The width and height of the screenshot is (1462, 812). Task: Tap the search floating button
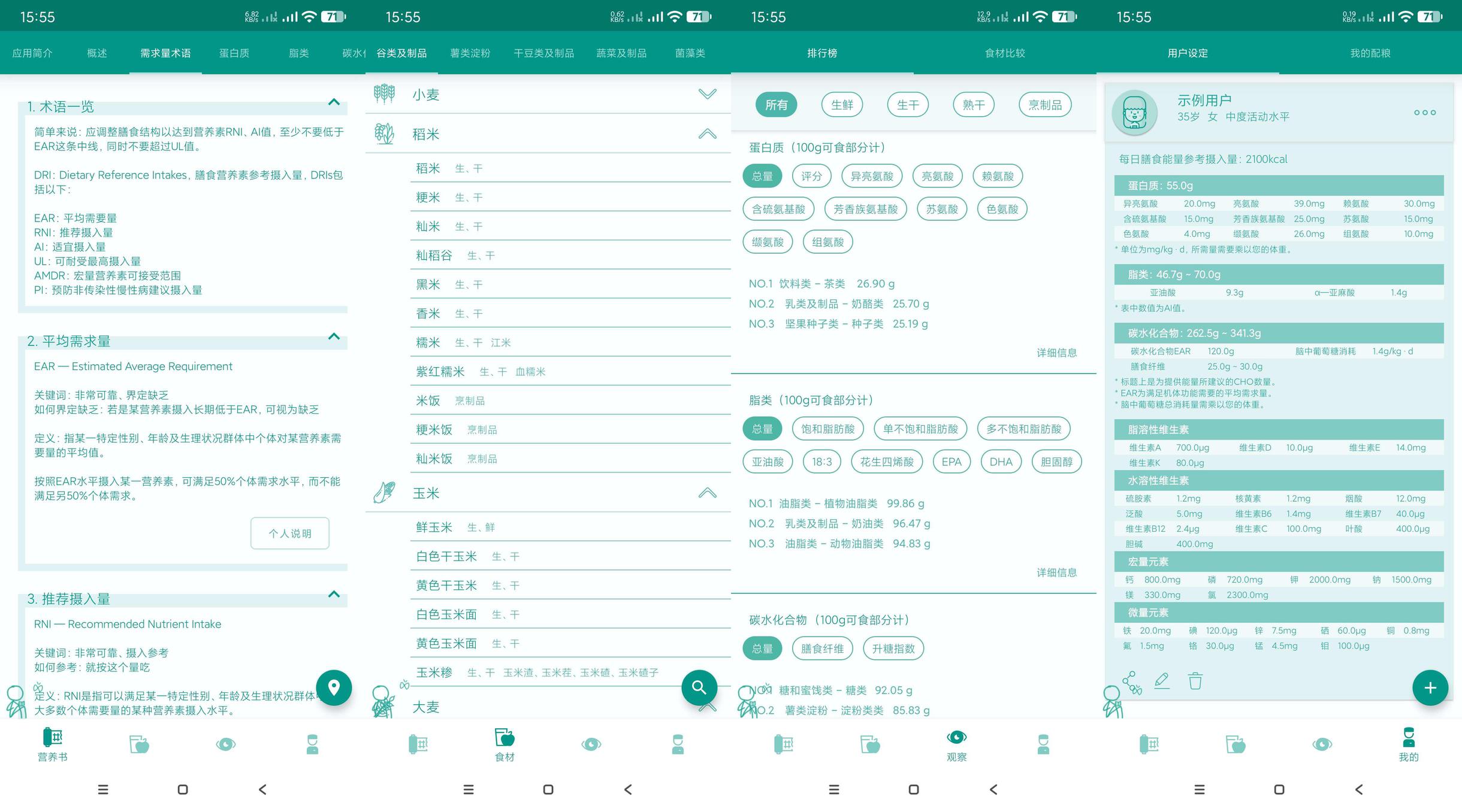click(699, 687)
